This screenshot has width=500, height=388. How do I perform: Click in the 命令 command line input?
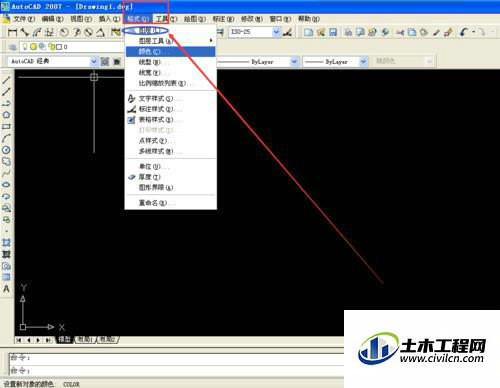(x=177, y=371)
